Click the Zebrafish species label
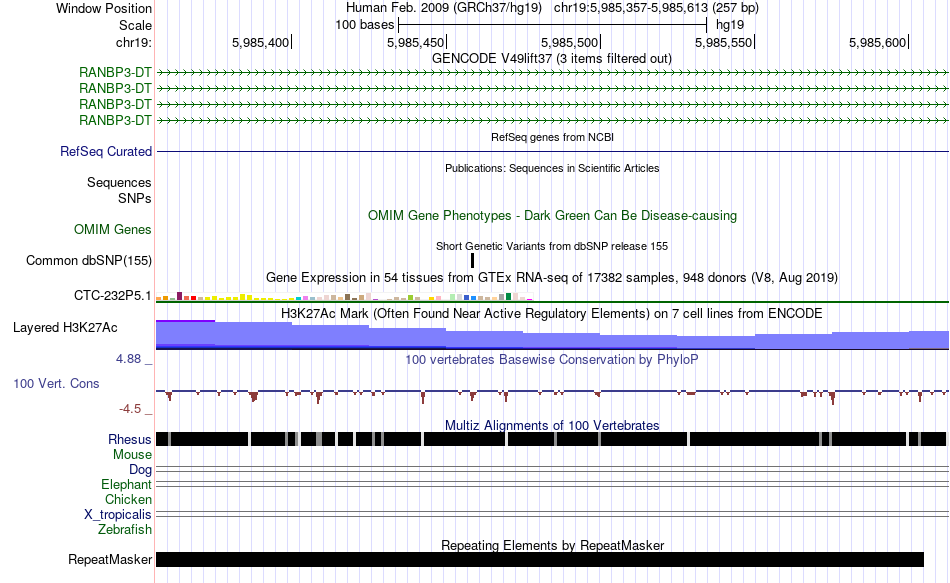The height and width of the screenshot is (583, 950). coord(125,530)
